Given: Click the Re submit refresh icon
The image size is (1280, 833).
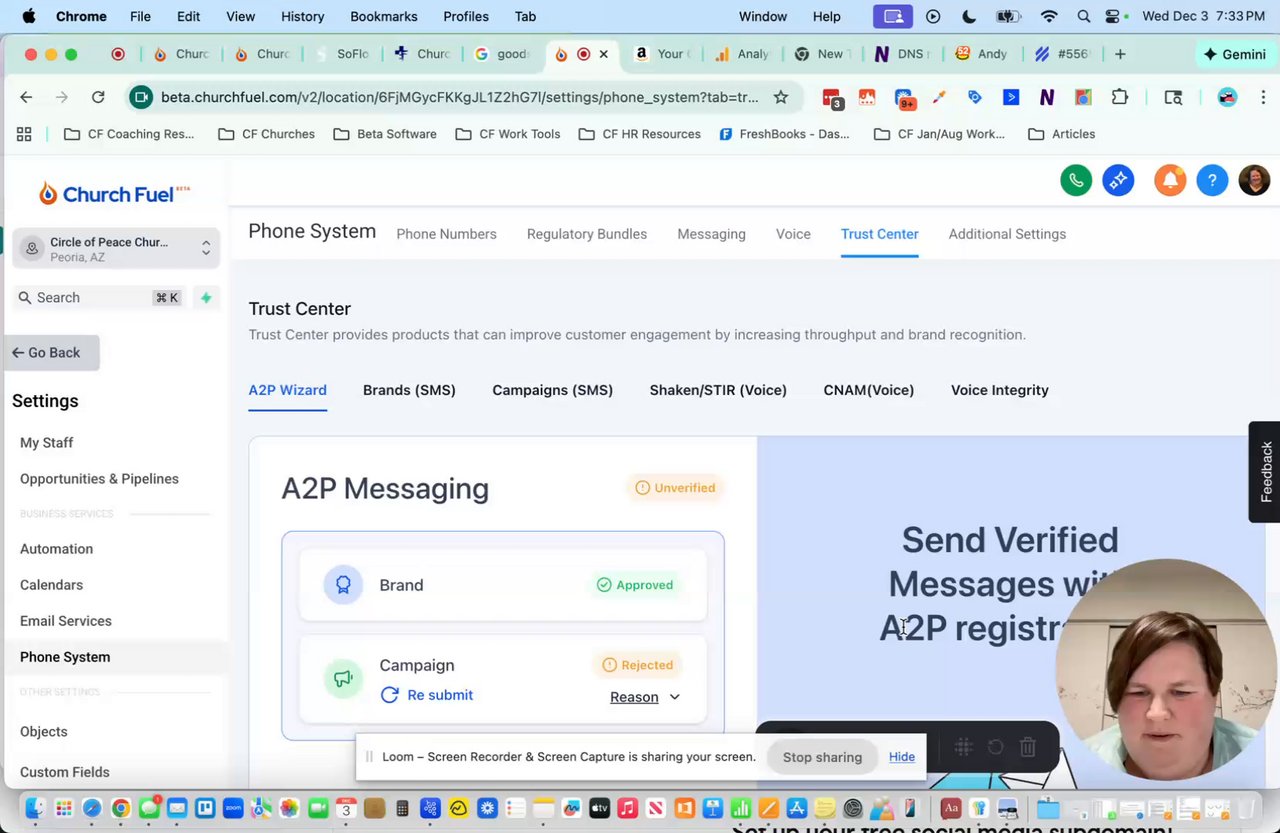Looking at the screenshot, I should coord(389,695).
